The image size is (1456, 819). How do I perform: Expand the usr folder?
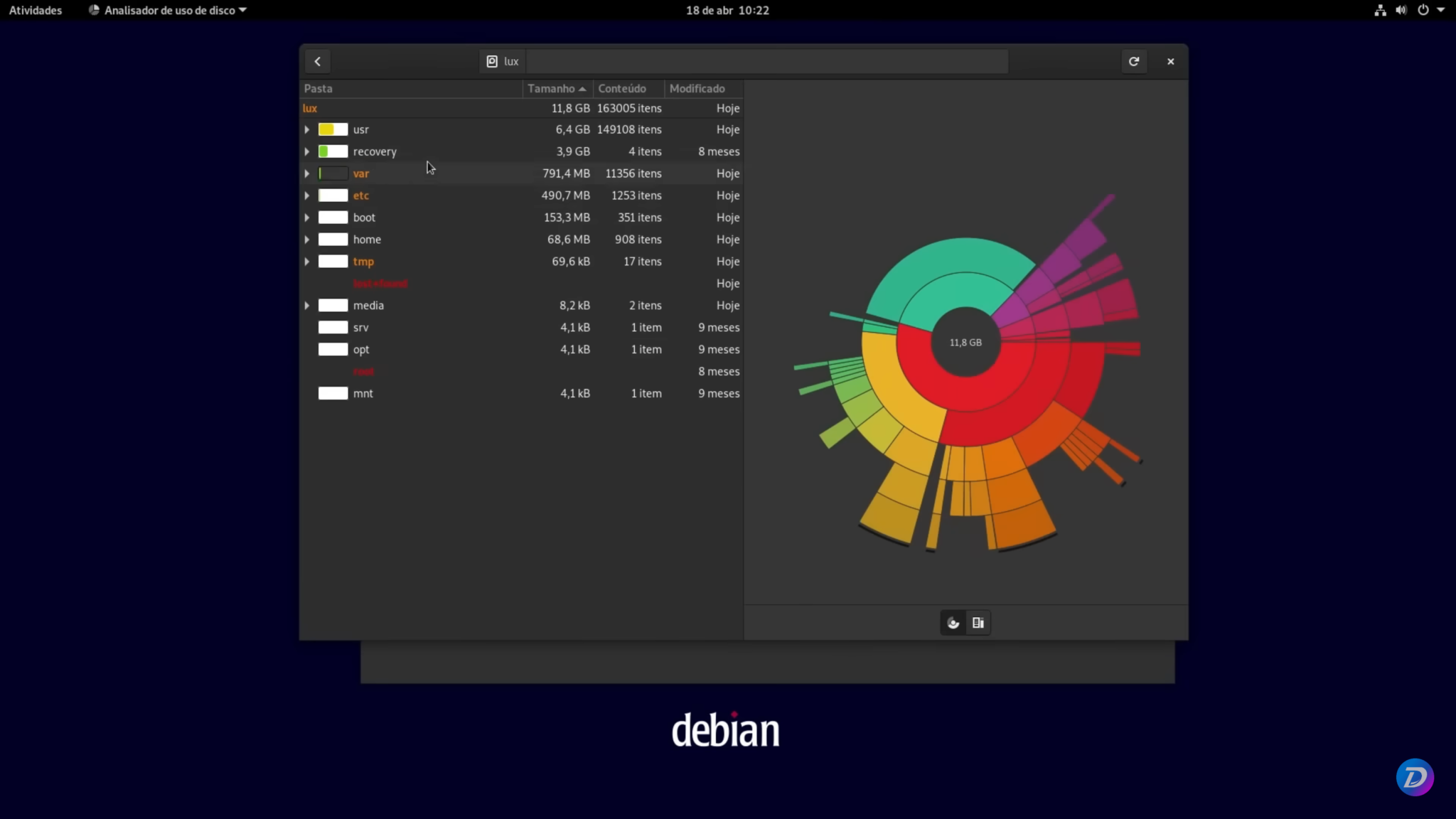307,130
